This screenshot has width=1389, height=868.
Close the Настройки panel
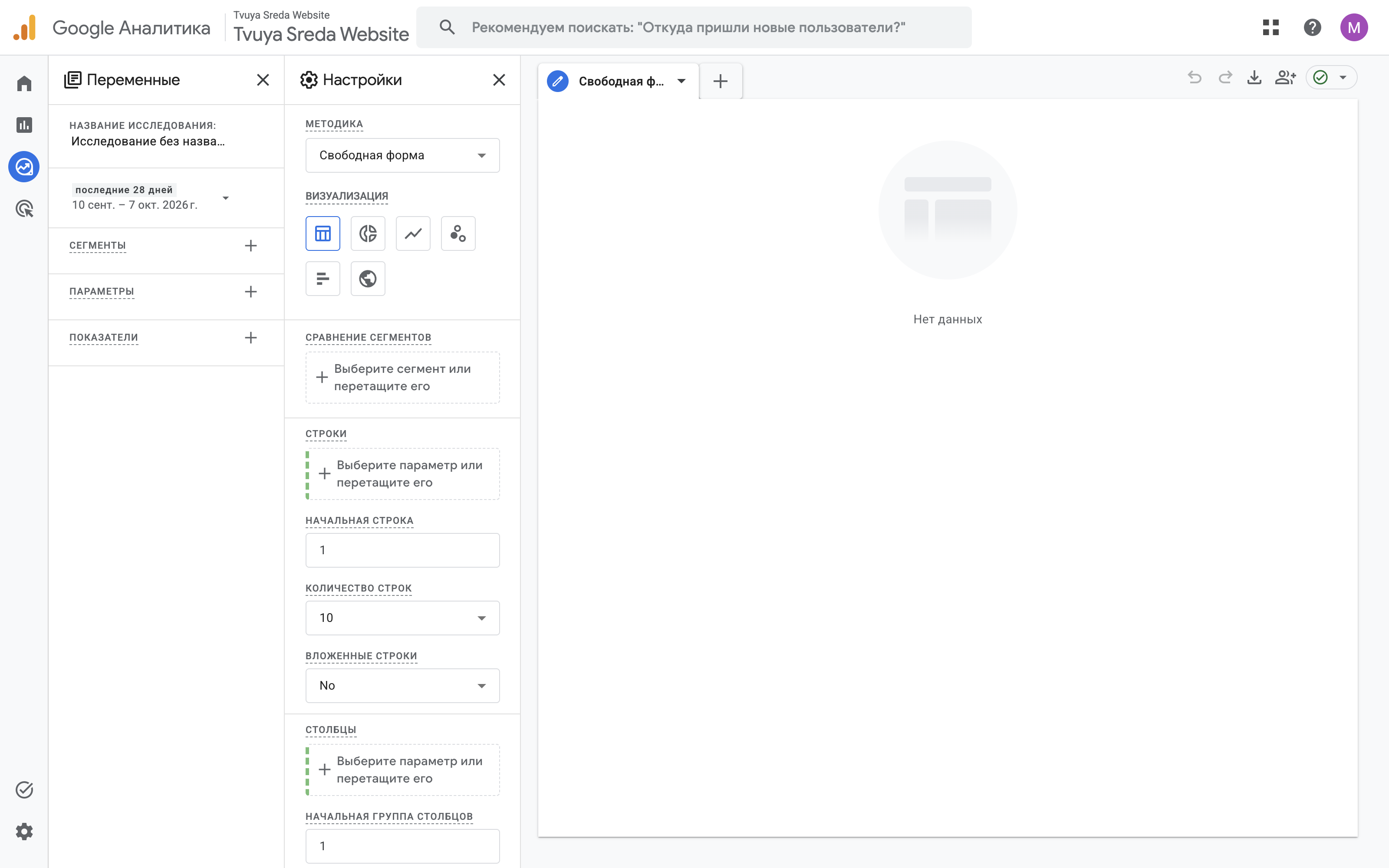click(x=499, y=80)
